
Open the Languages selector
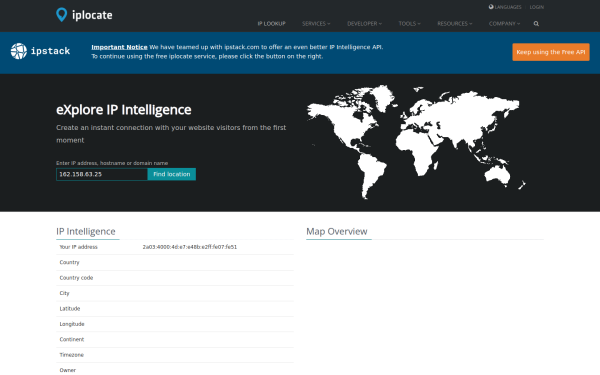tap(505, 7)
